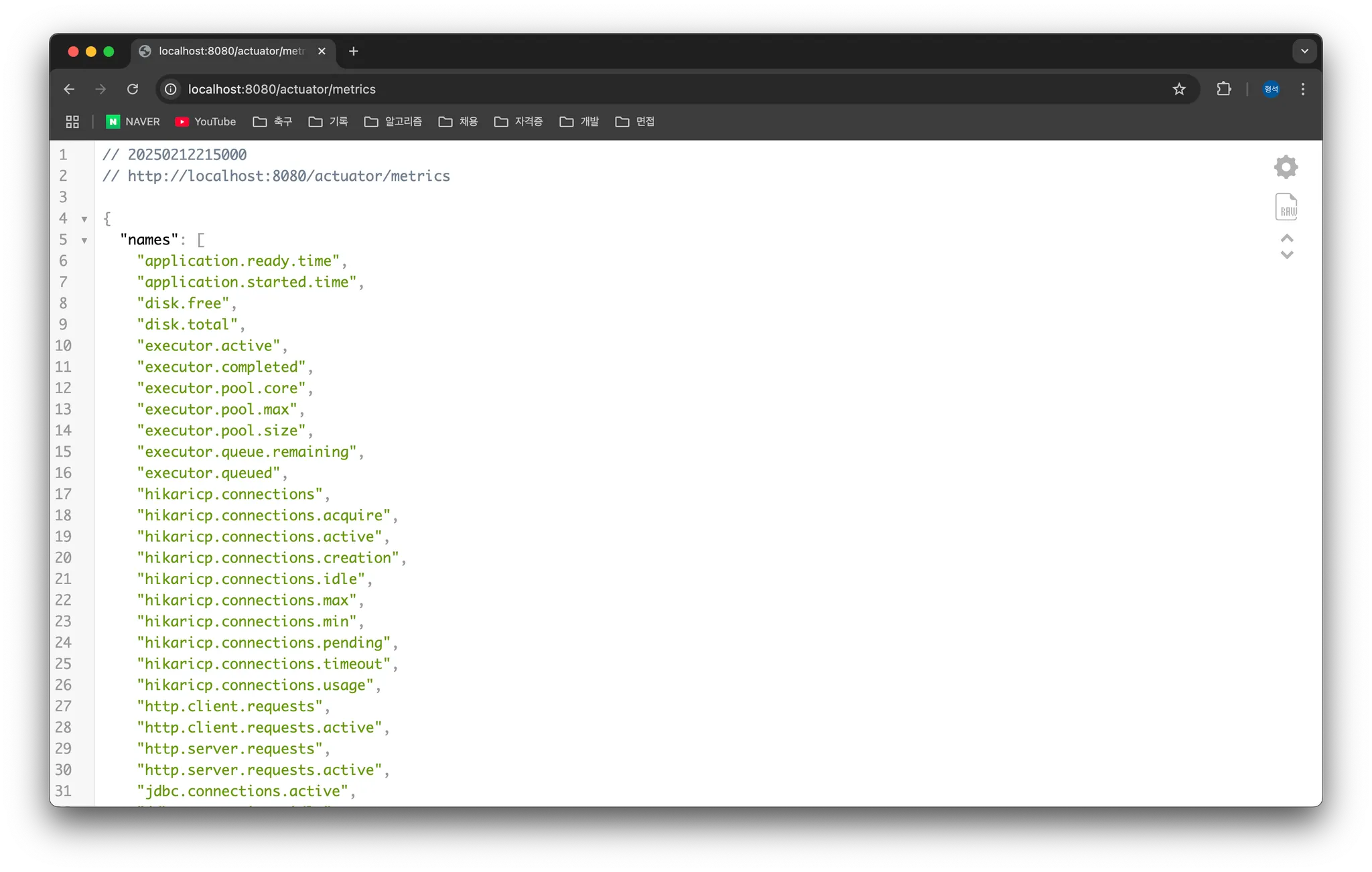The width and height of the screenshot is (1372, 872).
Task: Open the JSON viewer settings gear
Action: pyautogui.click(x=1286, y=167)
